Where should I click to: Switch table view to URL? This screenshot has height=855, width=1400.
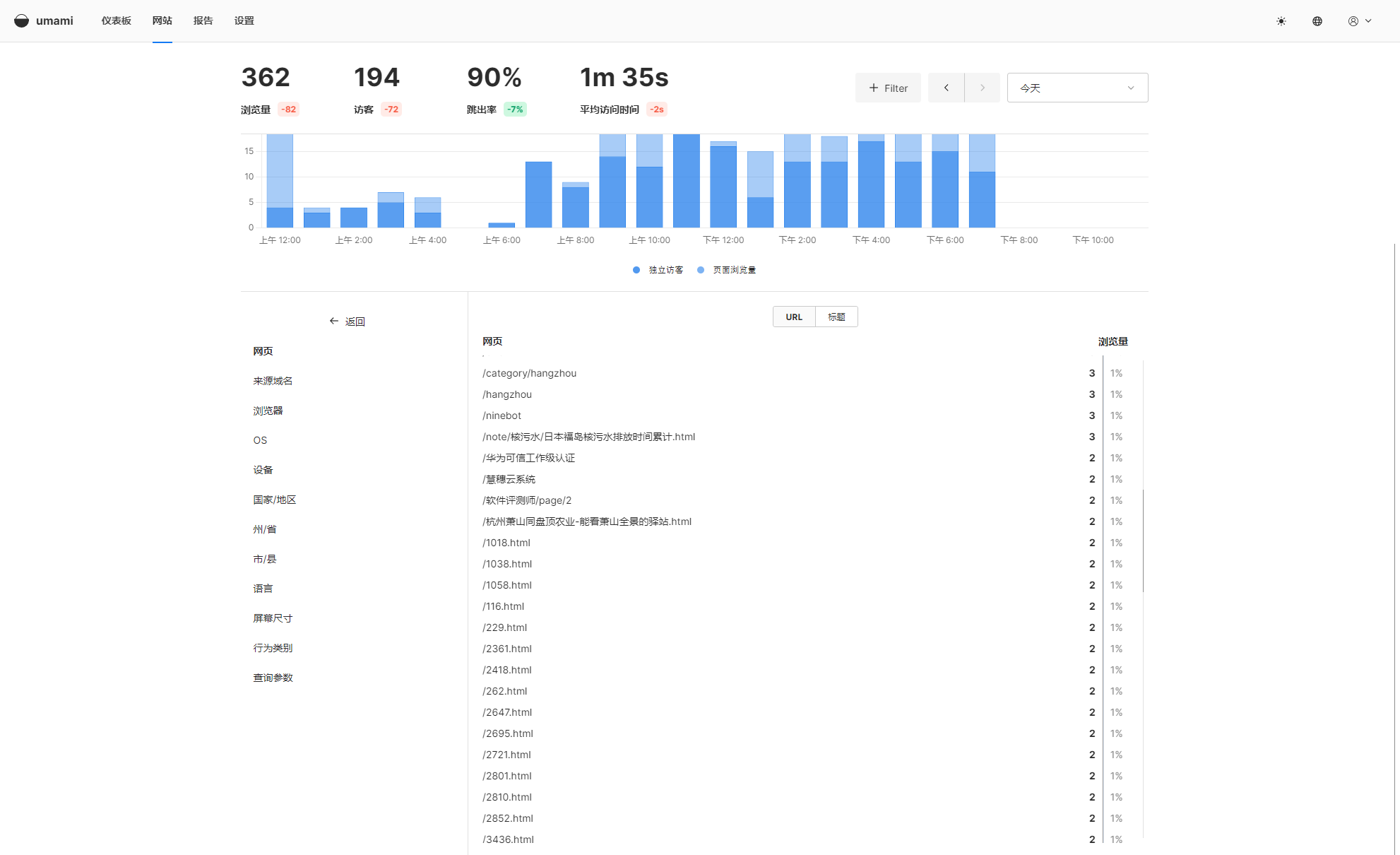(794, 317)
